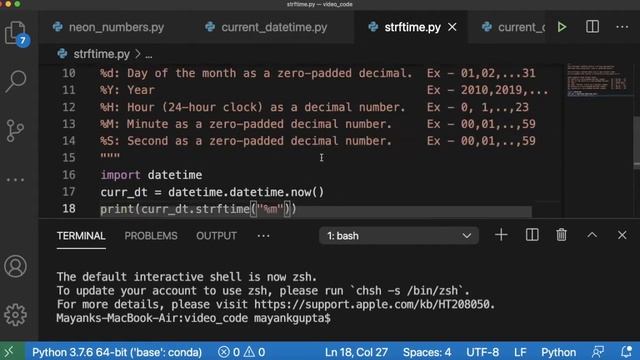640x360 pixels.
Task: Click line number 18 in gutter
Action: pos(69,209)
